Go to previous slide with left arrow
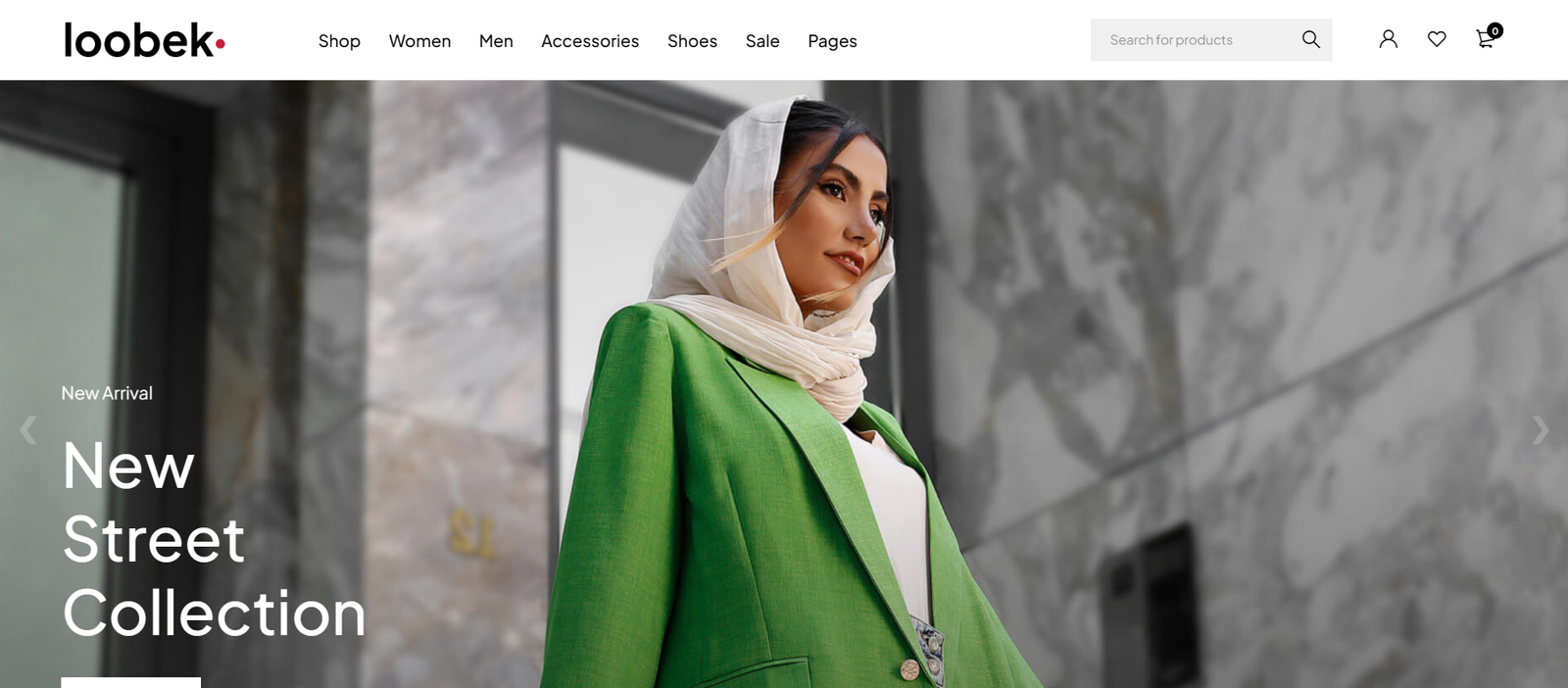The image size is (1568, 688). pyautogui.click(x=28, y=429)
